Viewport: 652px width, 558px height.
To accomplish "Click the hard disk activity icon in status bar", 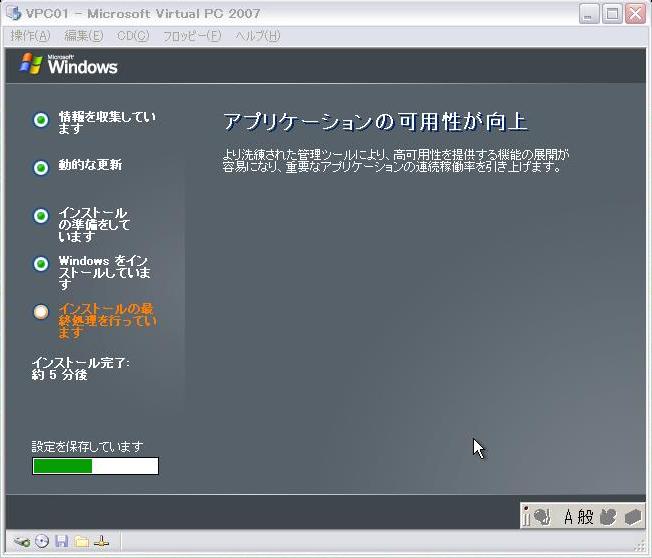I will tap(22, 542).
